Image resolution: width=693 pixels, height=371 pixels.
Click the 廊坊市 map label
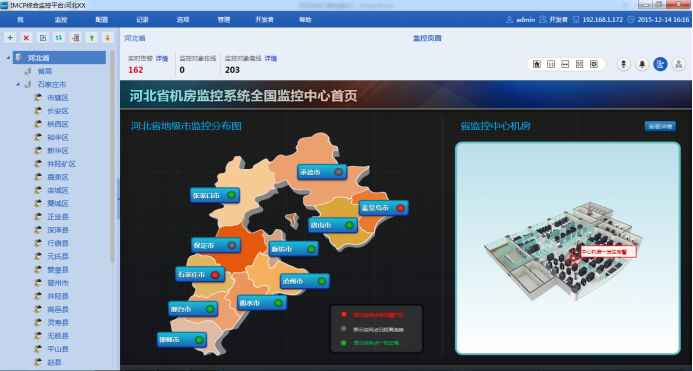tap(293, 249)
